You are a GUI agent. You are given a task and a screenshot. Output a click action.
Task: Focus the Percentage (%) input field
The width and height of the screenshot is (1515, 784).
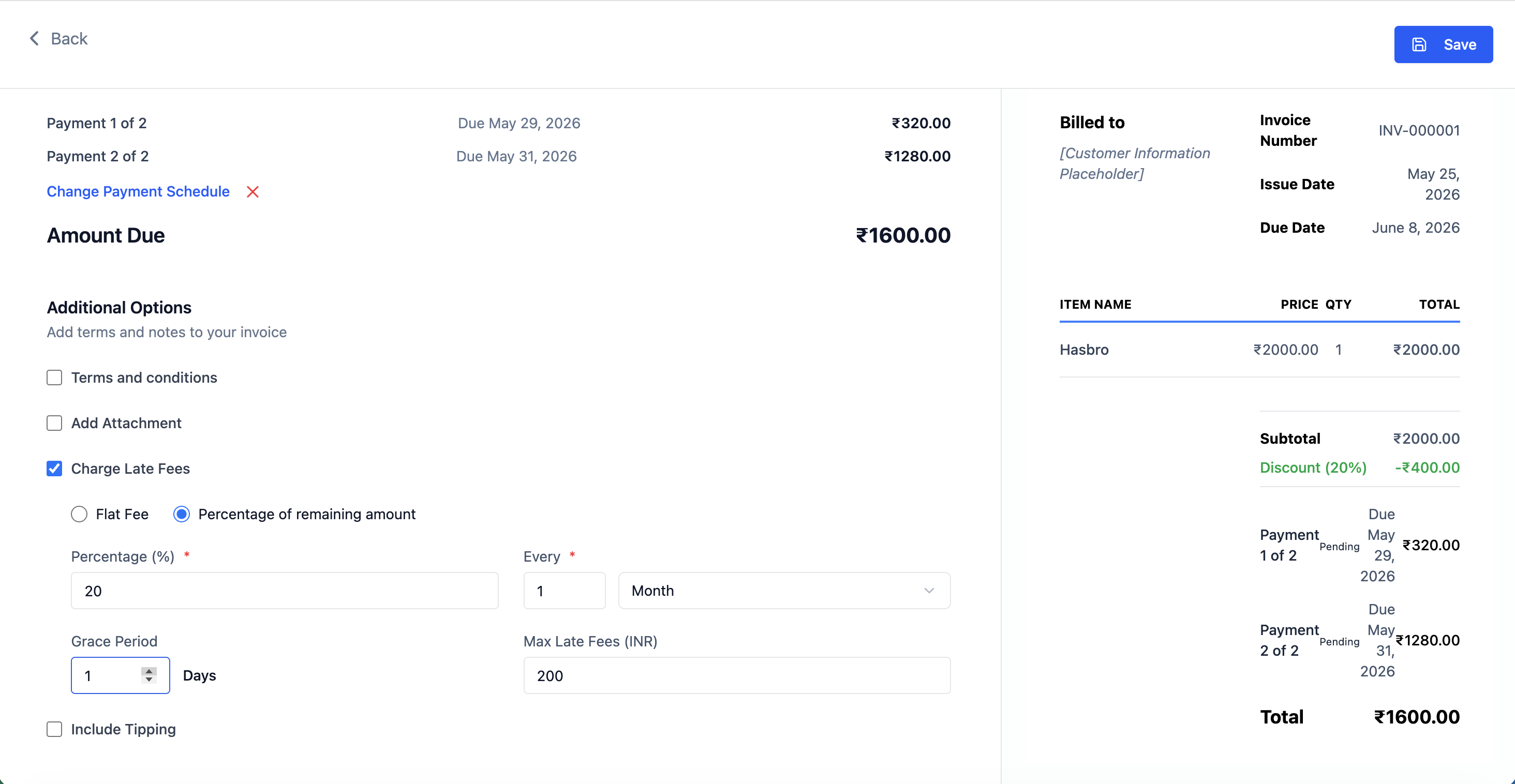[x=285, y=591]
